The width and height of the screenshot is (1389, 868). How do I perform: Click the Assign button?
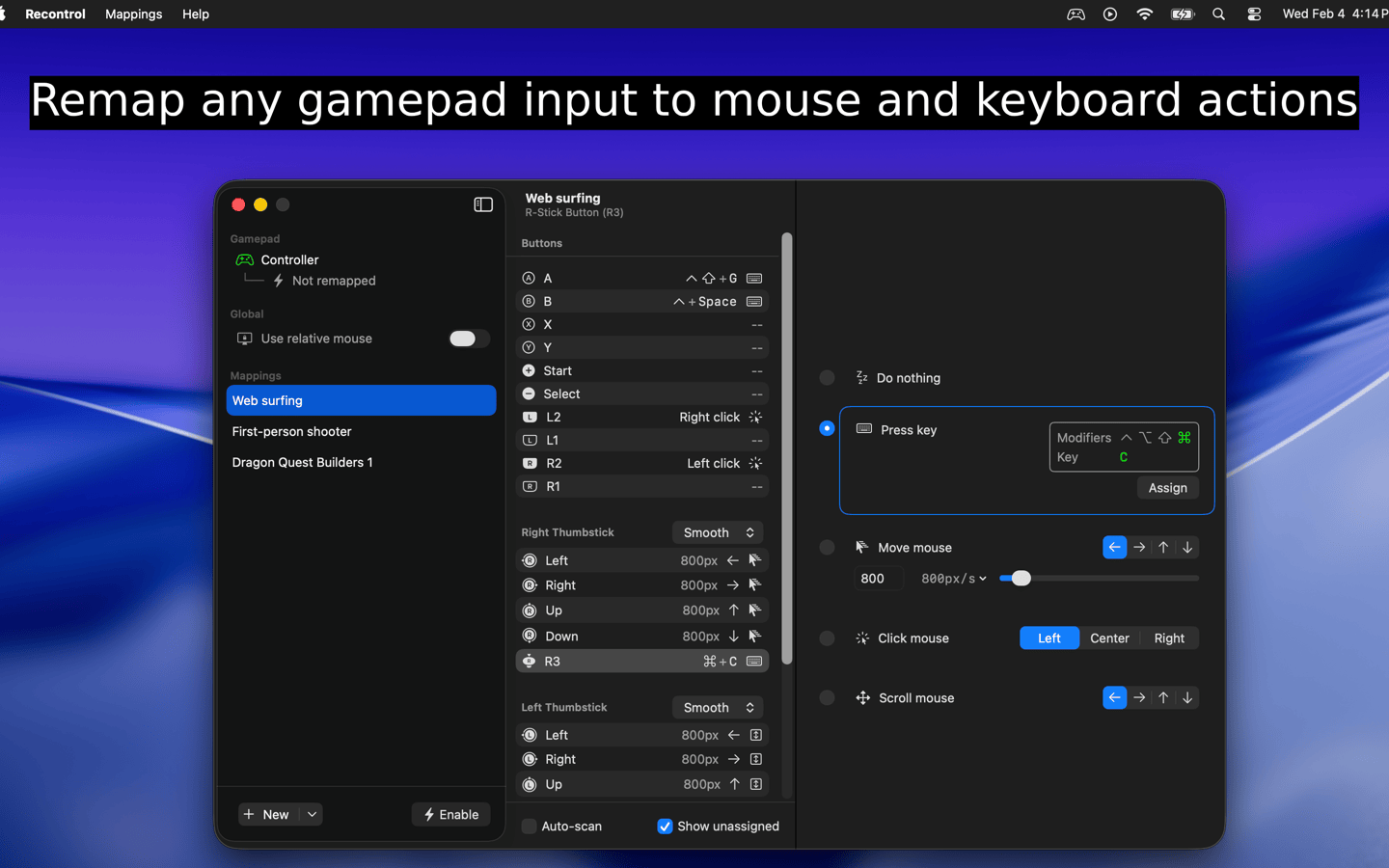(x=1167, y=488)
